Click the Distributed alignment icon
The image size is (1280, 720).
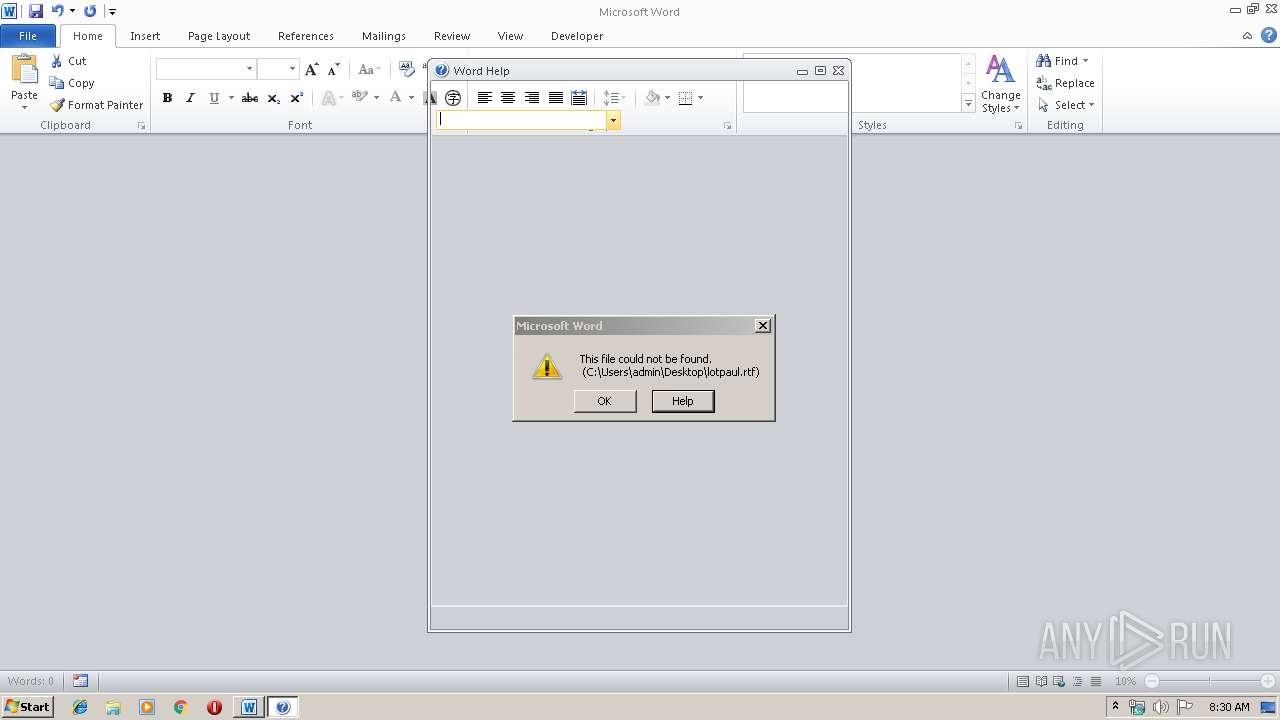(x=579, y=98)
